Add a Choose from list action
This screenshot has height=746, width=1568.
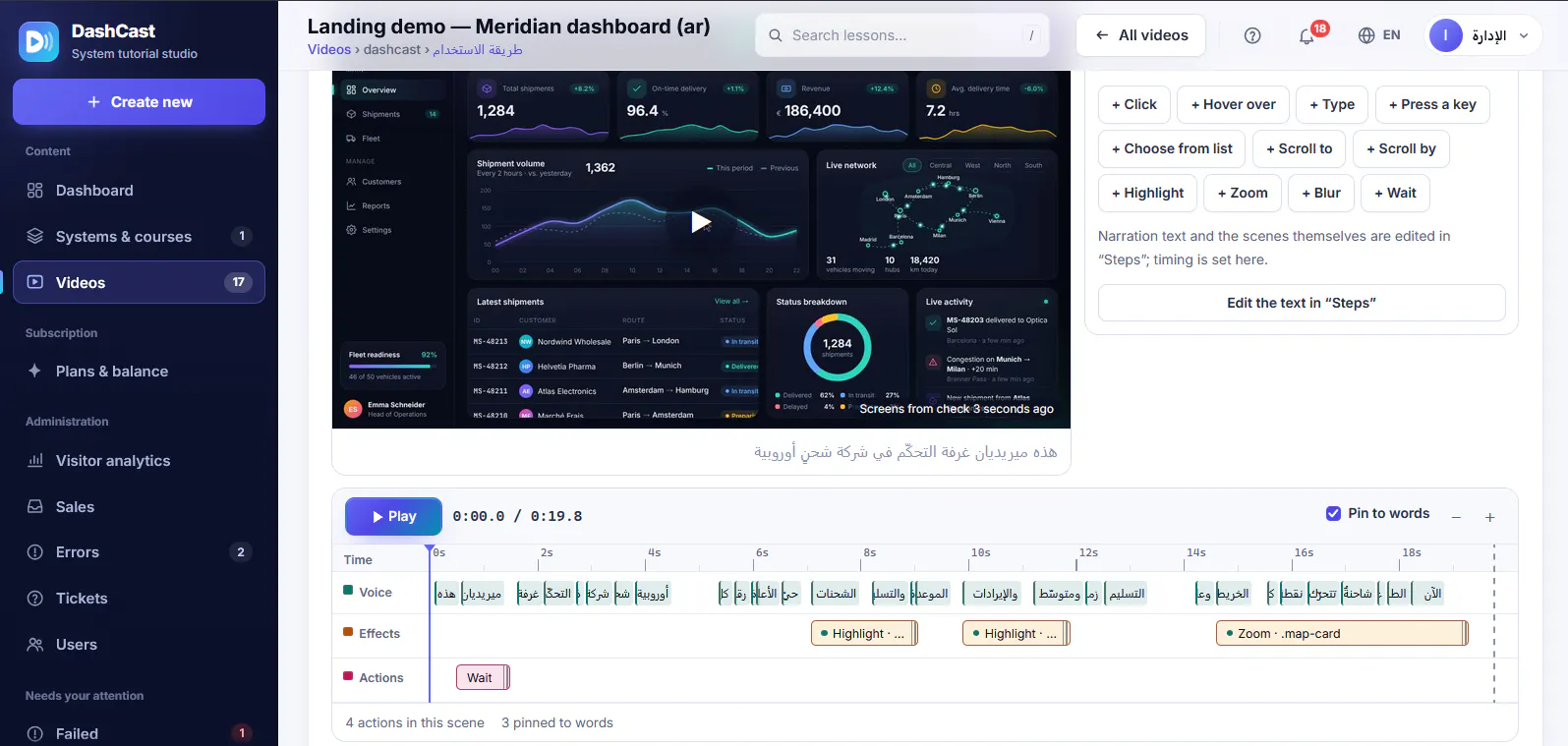1172,148
